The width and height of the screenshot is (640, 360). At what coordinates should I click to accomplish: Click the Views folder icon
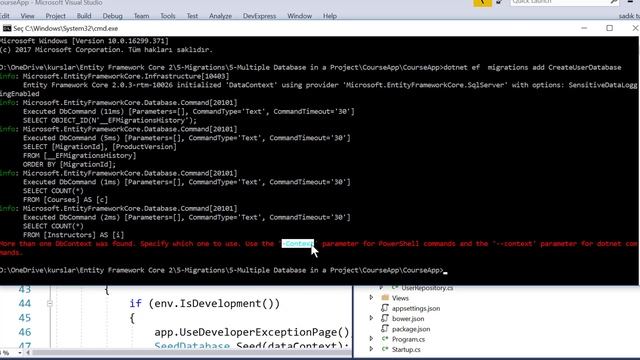(x=385, y=298)
